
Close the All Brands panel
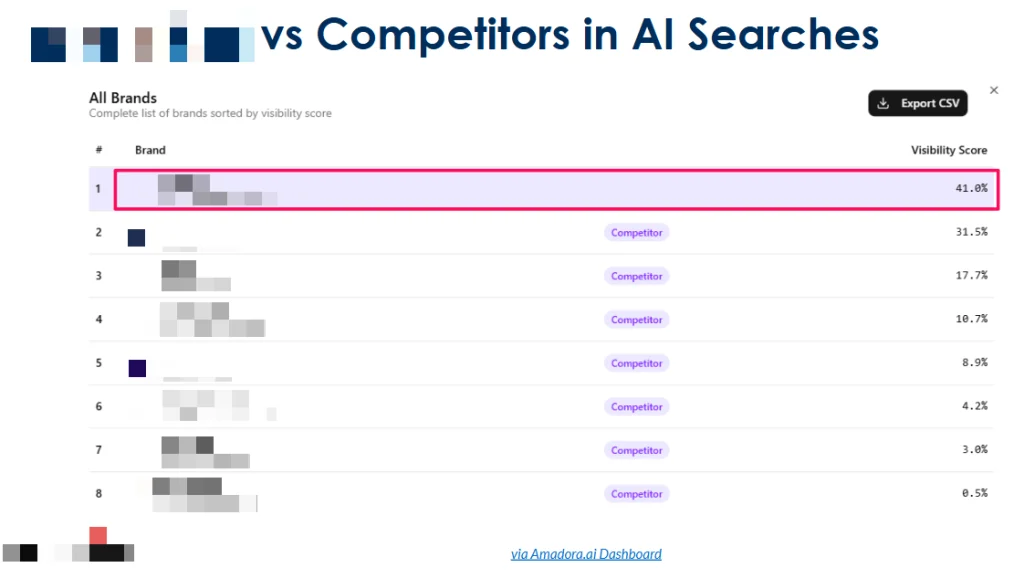pos(994,90)
